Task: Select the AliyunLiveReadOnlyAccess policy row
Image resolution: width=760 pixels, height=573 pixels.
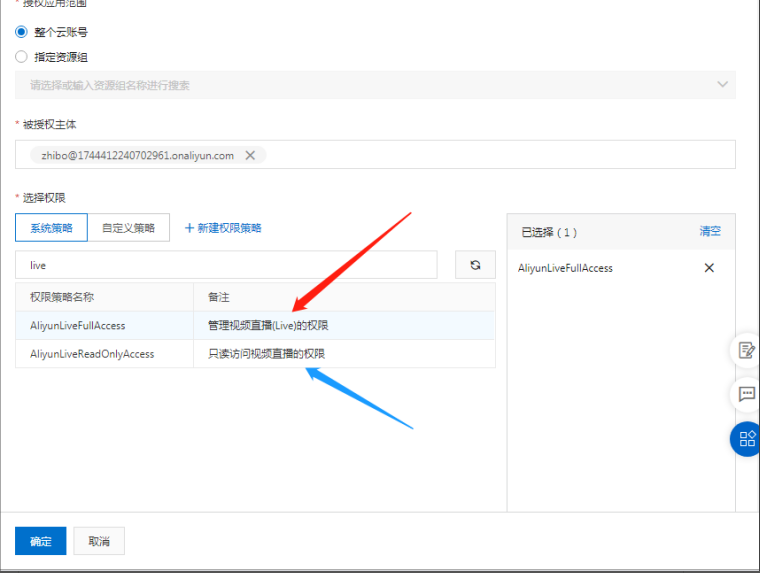Action: (x=255, y=353)
